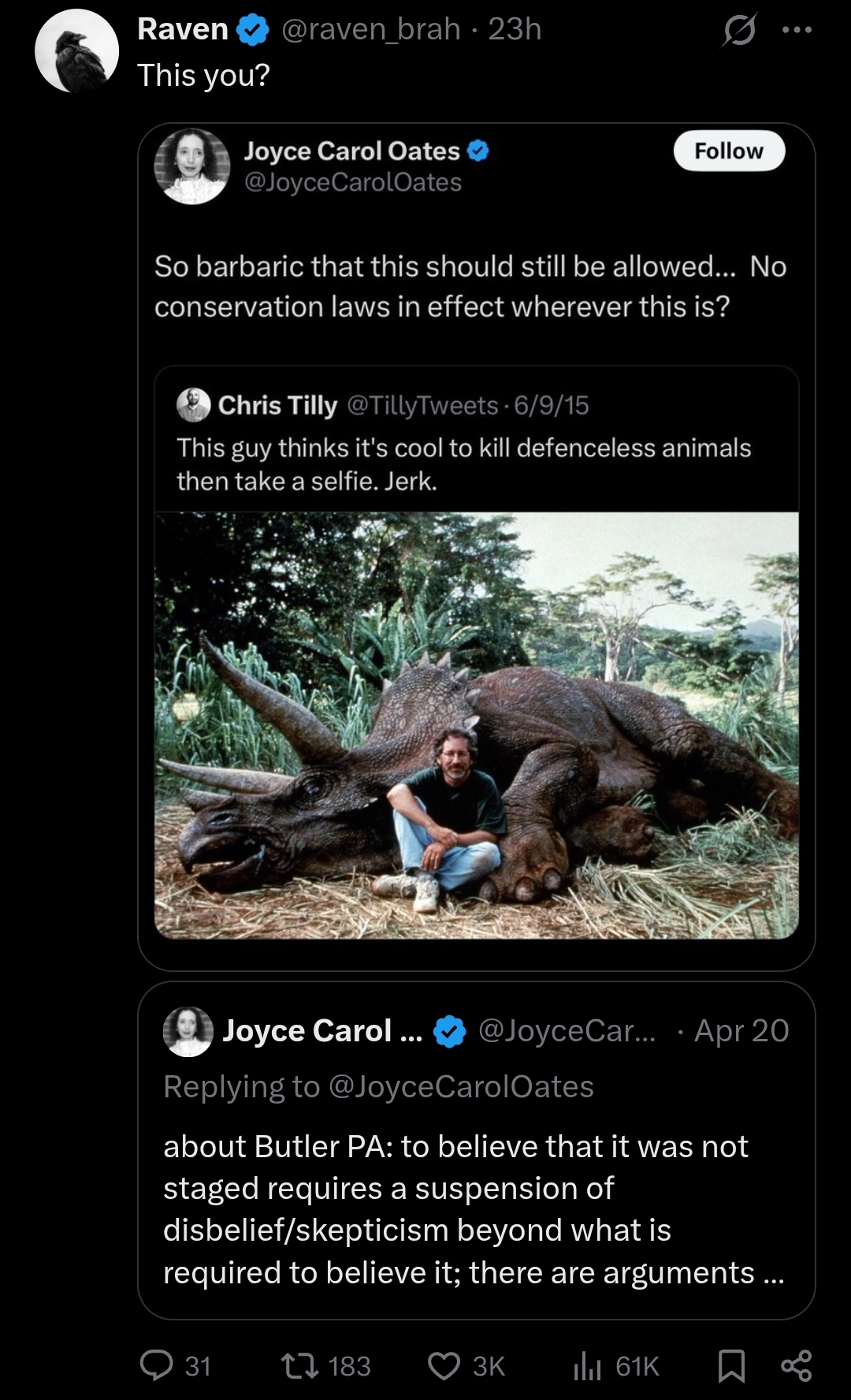Open the @TillyTweets handle
This screenshot has height=1400, width=851.
(422, 405)
